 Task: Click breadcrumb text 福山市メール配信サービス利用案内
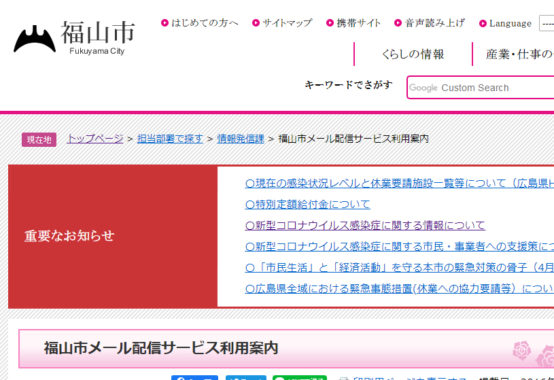(x=353, y=139)
